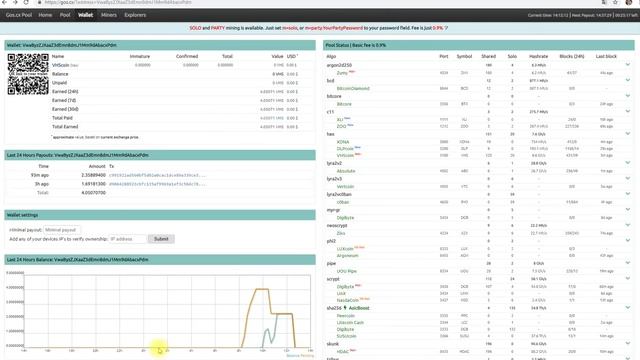
Task: Expand the neoscrypt algo chevron
Action: (x=628, y=225)
